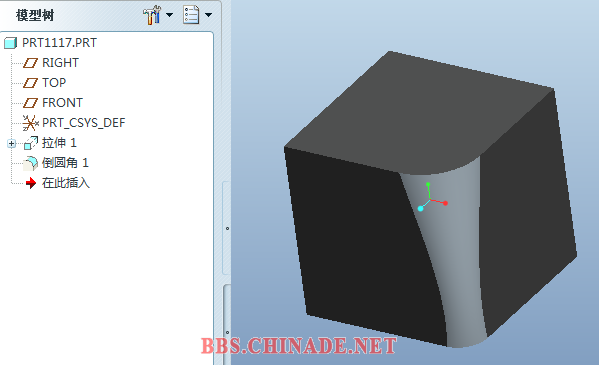Open the model tree settings tool icon
The image size is (599, 365).
click(152, 15)
